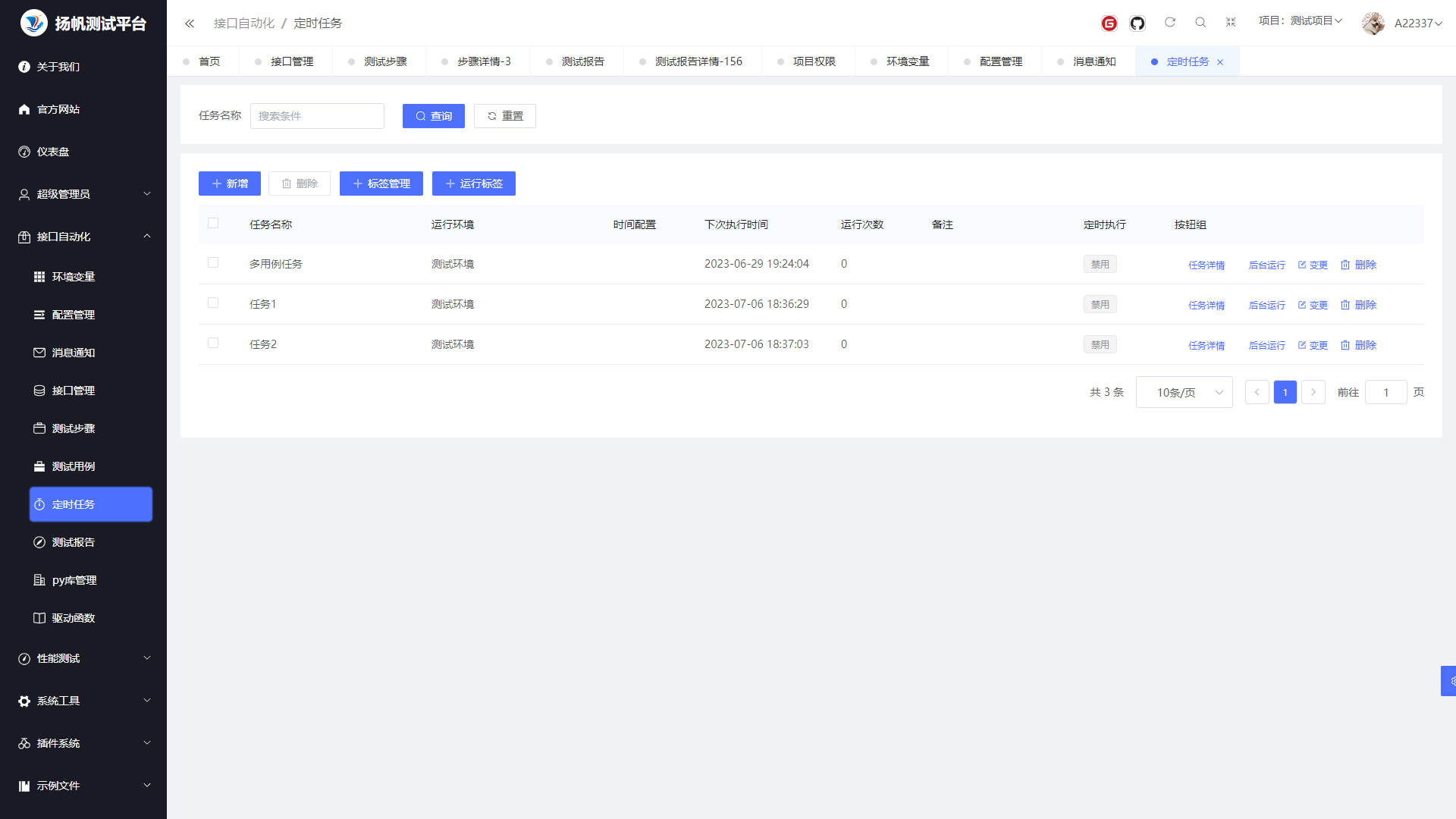1456x819 pixels.
Task: Switch to the 测试报告详情-156 tab
Action: [698, 61]
